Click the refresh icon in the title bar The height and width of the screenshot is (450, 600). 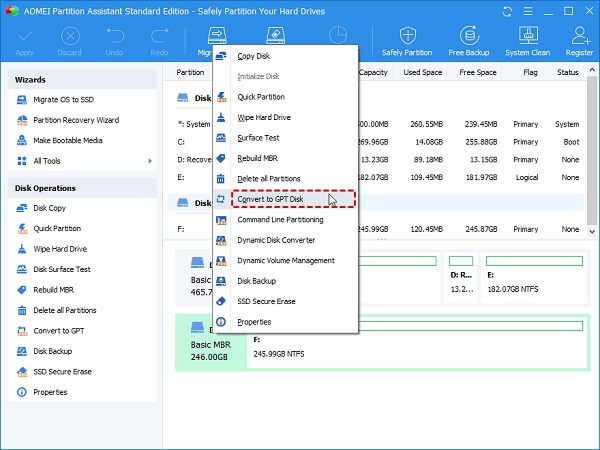coord(507,11)
